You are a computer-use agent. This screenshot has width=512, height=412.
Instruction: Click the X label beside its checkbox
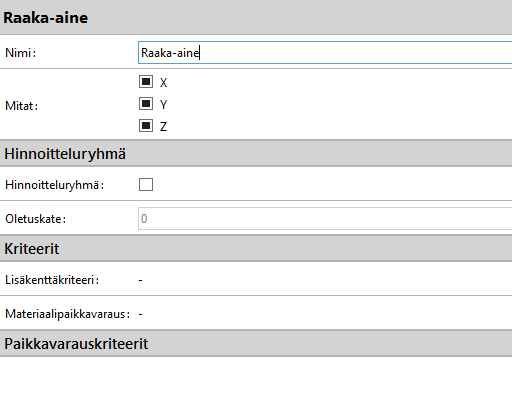tap(163, 83)
